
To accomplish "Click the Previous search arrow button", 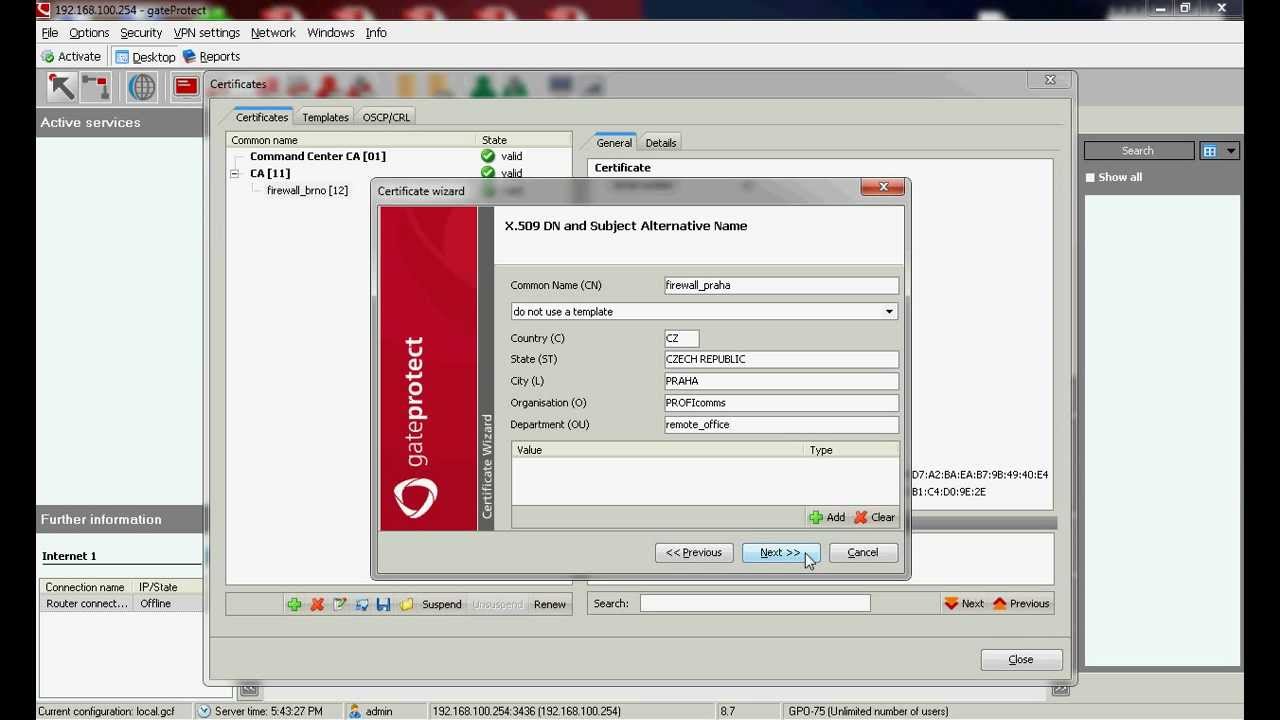I will click(1021, 604).
